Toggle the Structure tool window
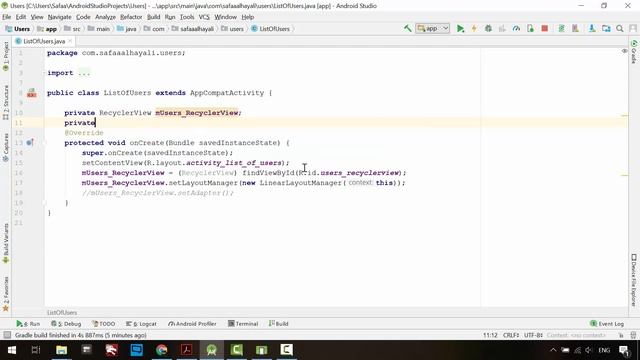This screenshot has height=360, width=640. (x=6, y=102)
